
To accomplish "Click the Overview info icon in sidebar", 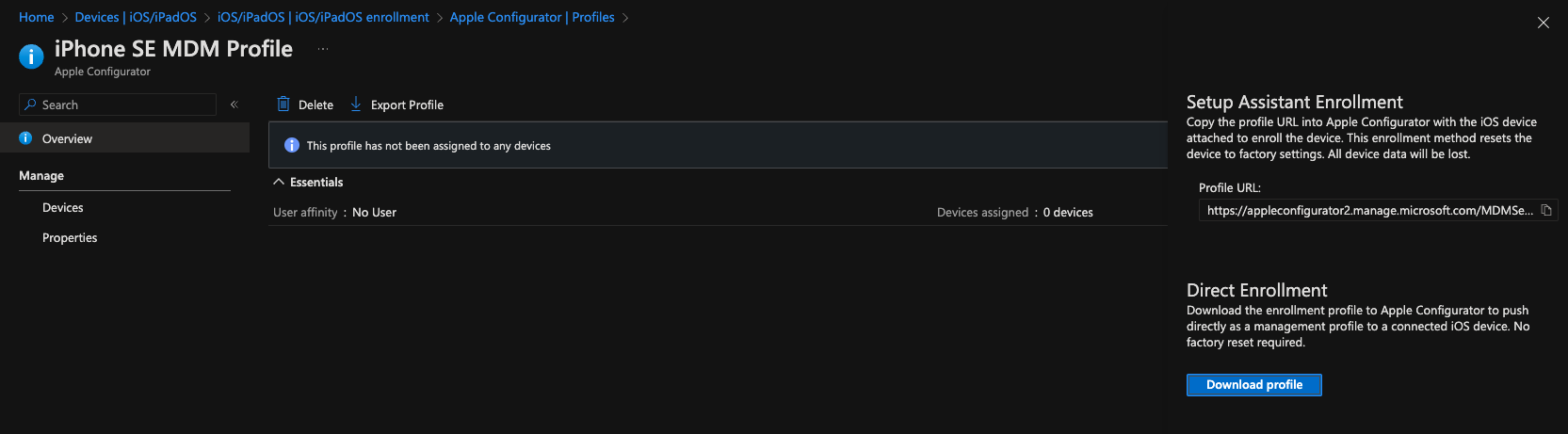I will click(x=25, y=138).
